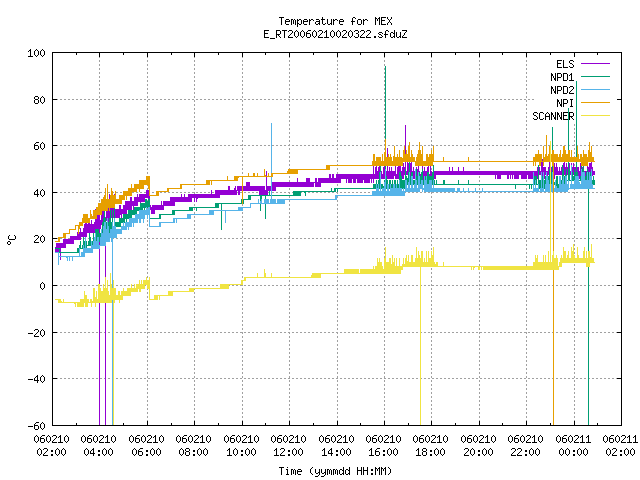Click the NPD1 legend label
The image size is (640, 480).
562,77
